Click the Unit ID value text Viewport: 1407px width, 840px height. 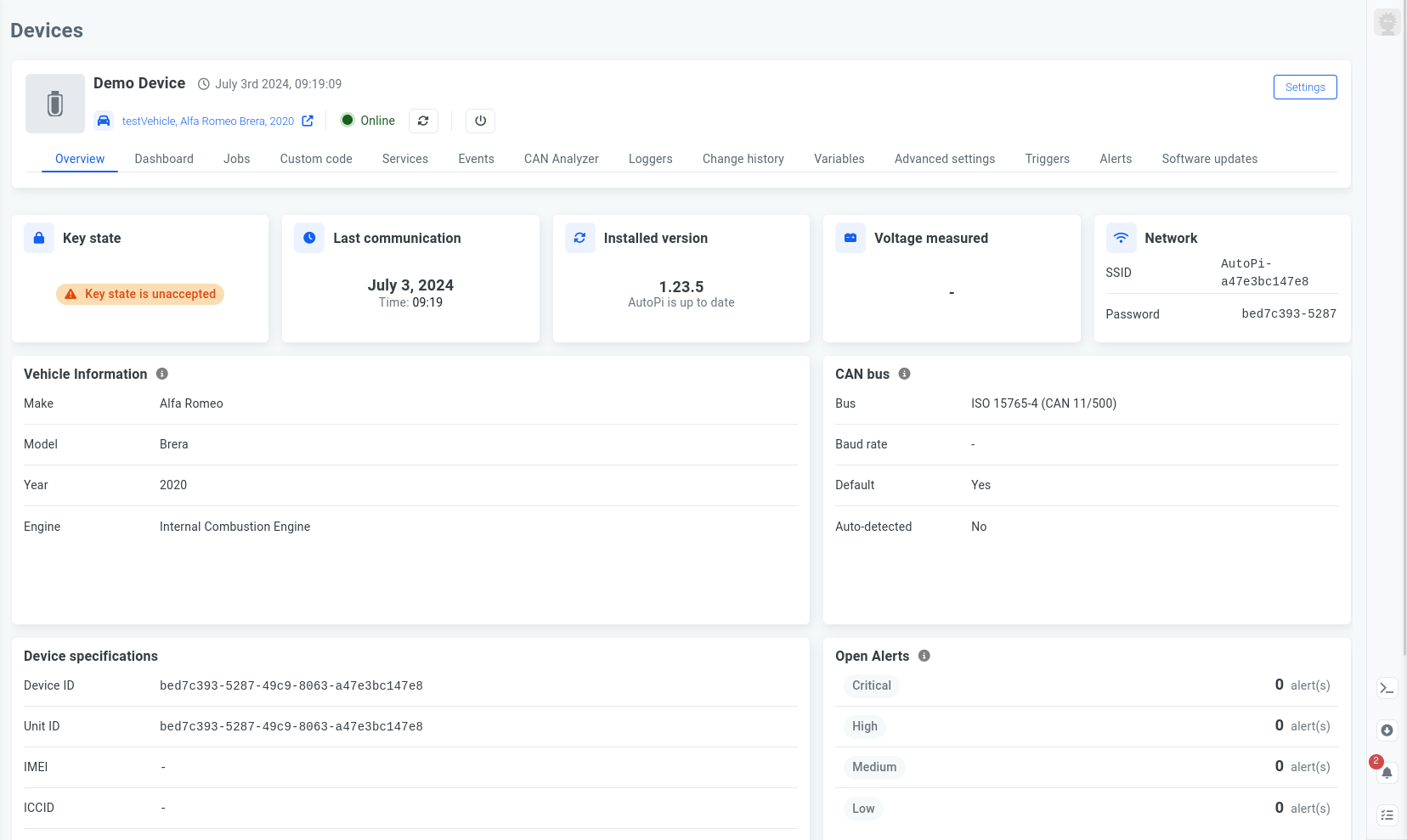[291, 726]
